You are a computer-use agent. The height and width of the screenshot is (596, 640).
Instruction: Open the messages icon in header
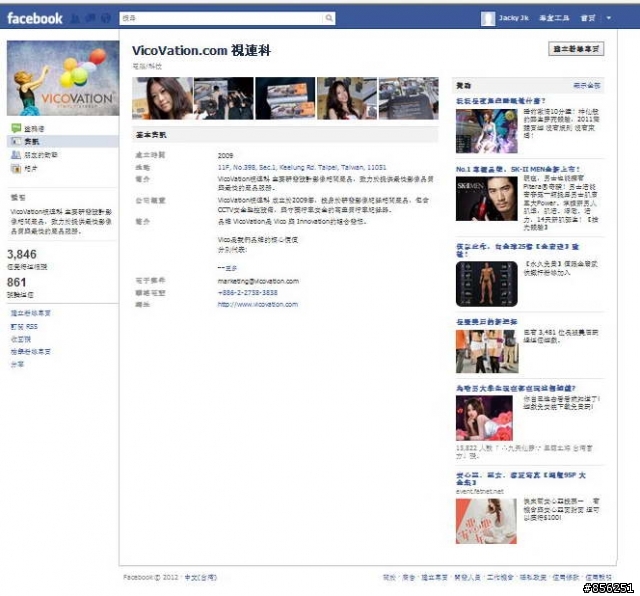click(91, 18)
